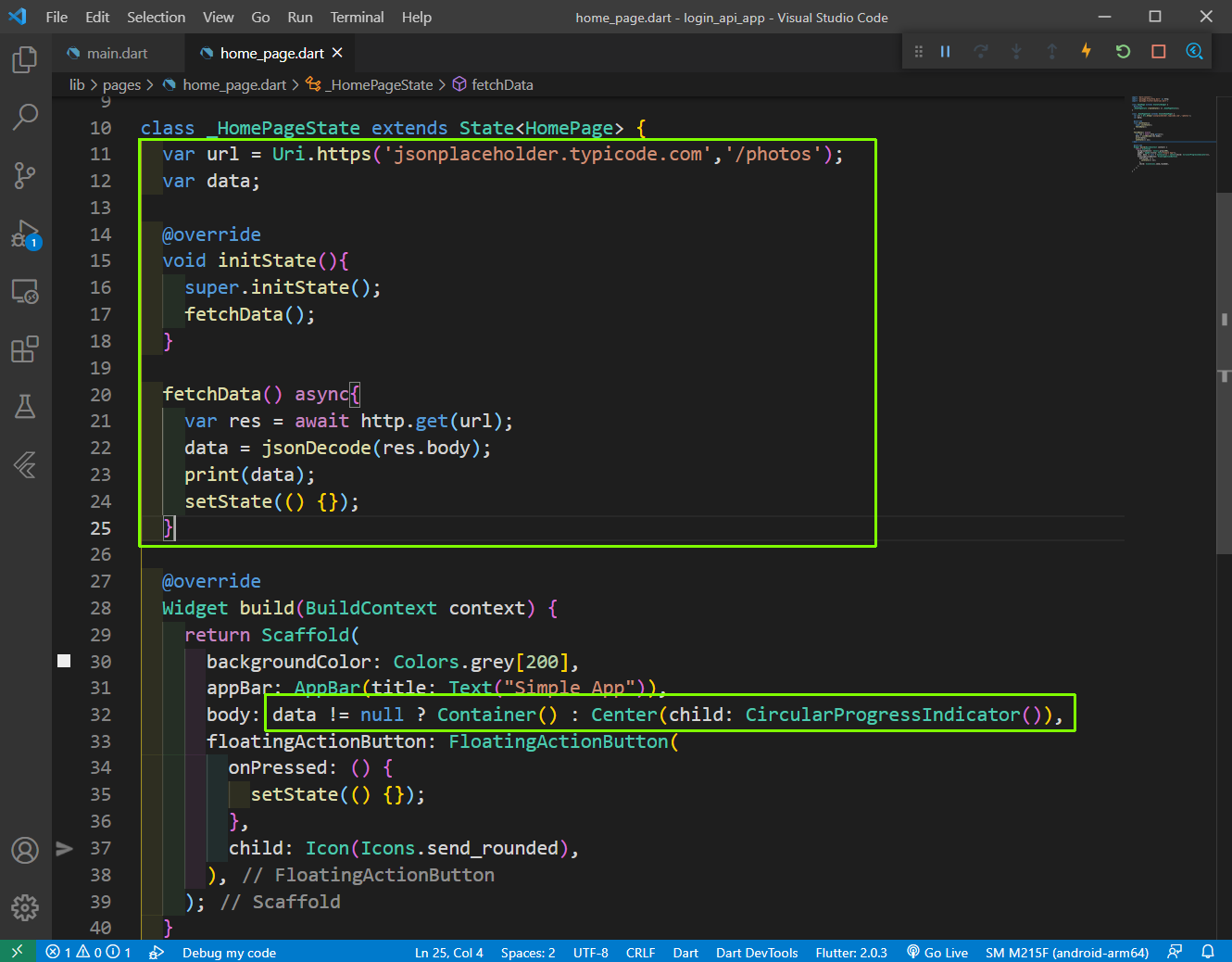Open the Run menu

pyautogui.click(x=300, y=17)
